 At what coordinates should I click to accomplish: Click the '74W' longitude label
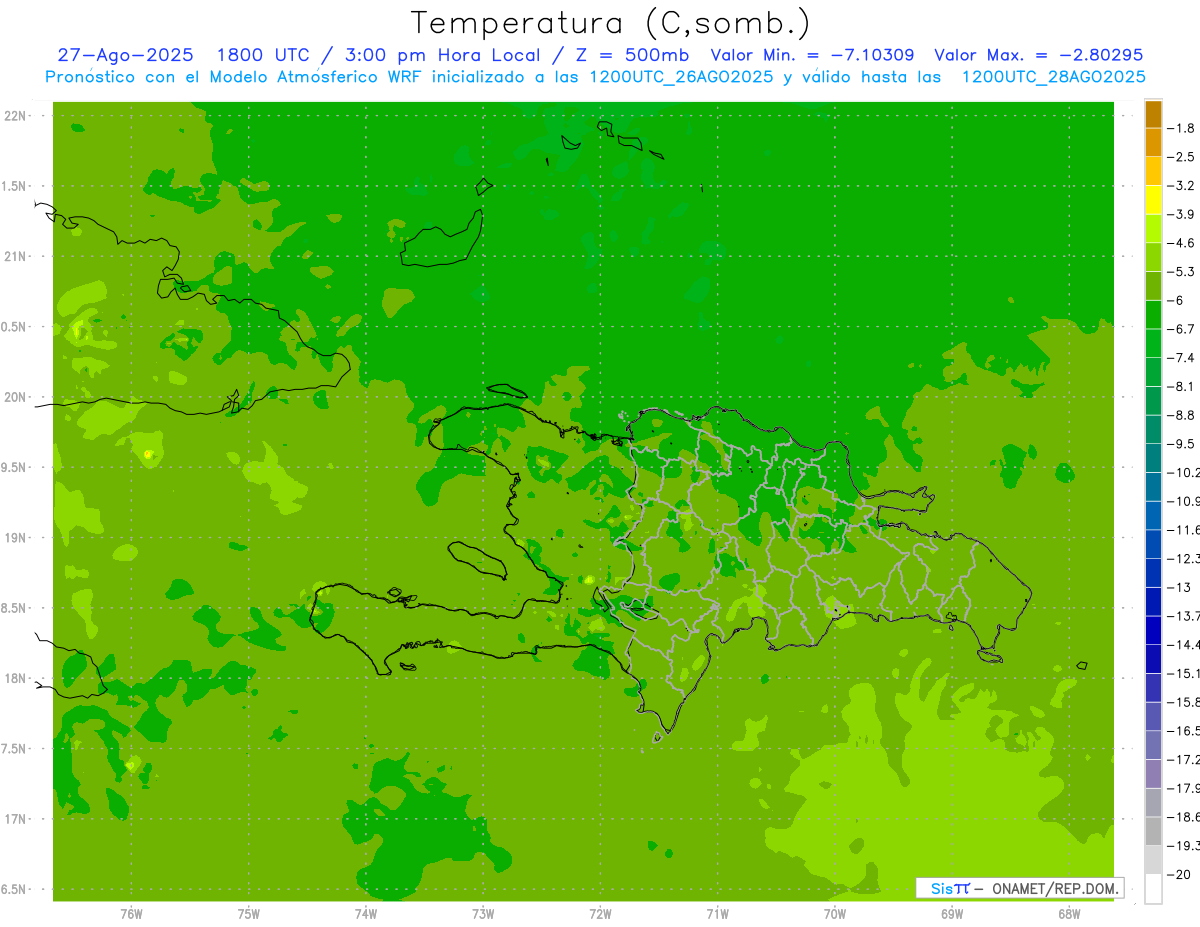pos(365,913)
